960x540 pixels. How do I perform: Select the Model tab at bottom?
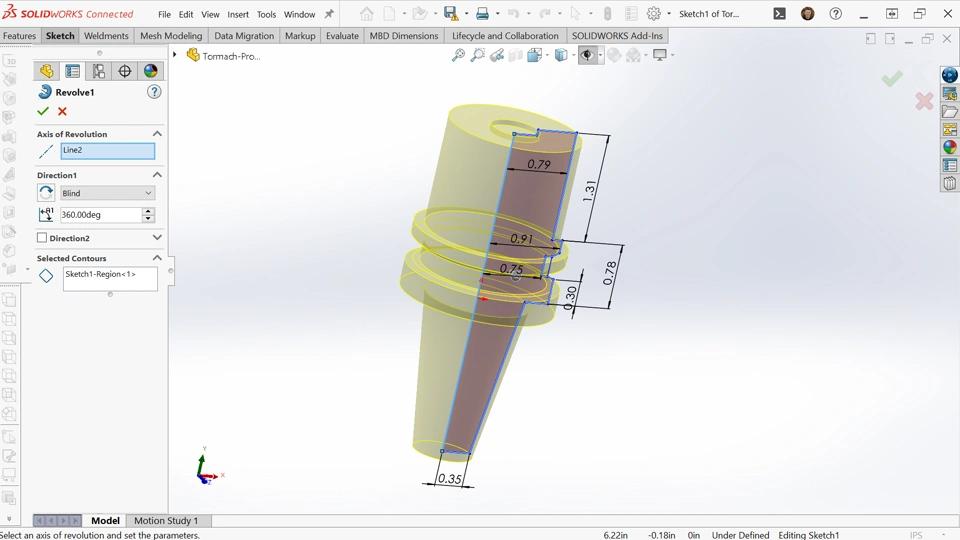point(105,520)
